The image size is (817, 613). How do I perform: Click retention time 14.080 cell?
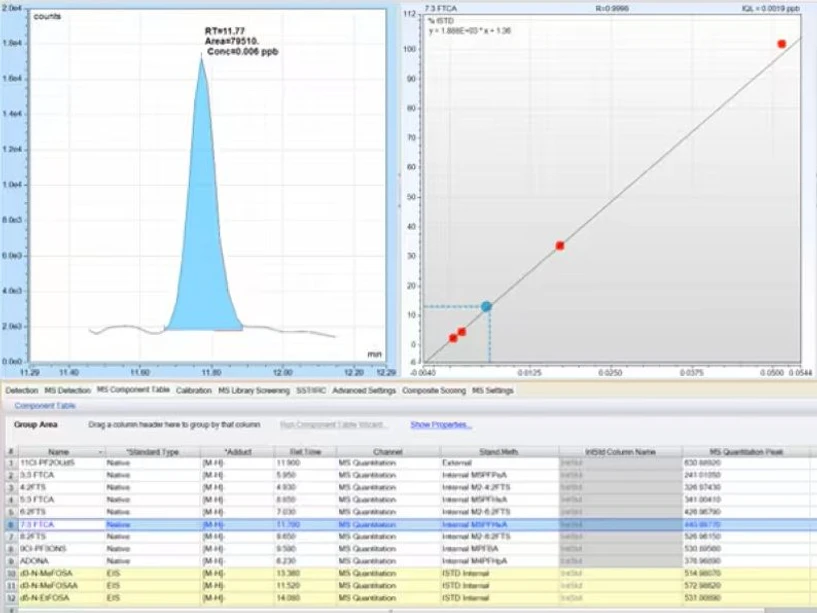pyautogui.click(x=305, y=598)
